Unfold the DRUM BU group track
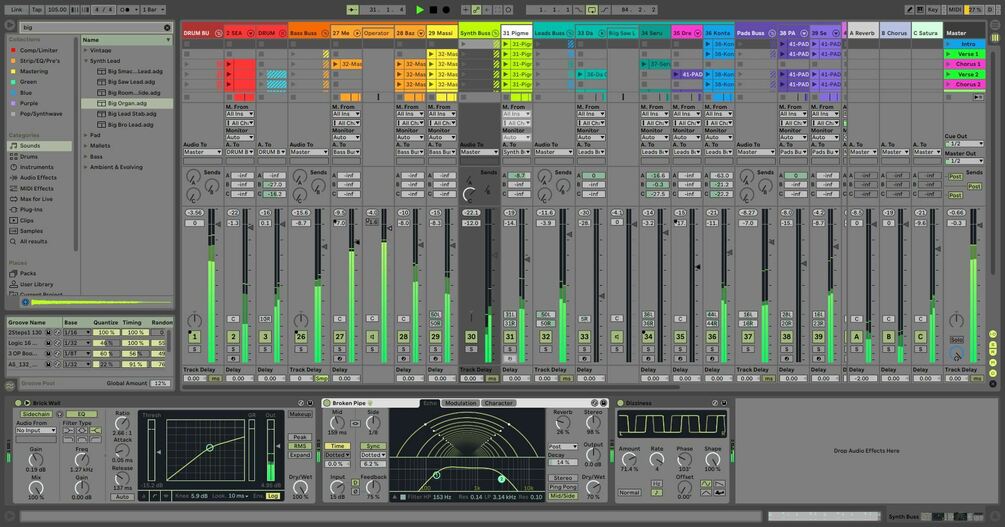Image resolution: width=1005 pixels, height=527 pixels. 218,33
